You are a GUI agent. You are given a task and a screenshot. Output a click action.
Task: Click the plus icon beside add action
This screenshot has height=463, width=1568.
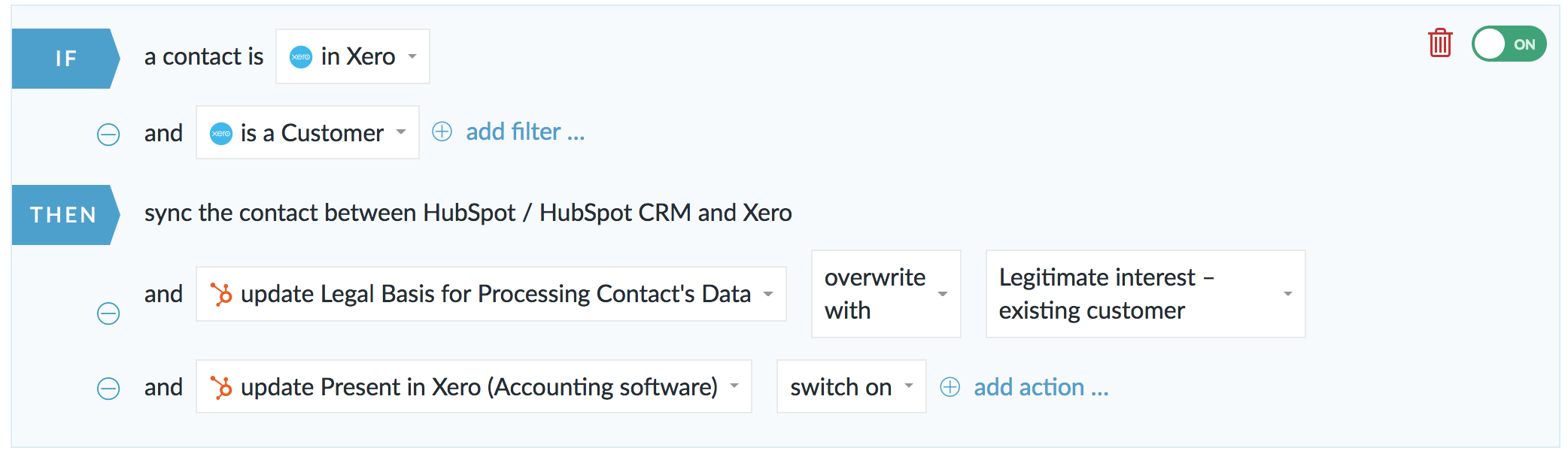point(950,387)
